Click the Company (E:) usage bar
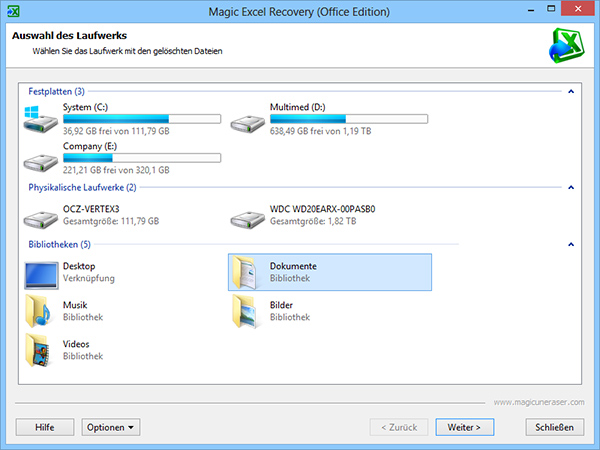This screenshot has height=450, width=600. click(142, 158)
